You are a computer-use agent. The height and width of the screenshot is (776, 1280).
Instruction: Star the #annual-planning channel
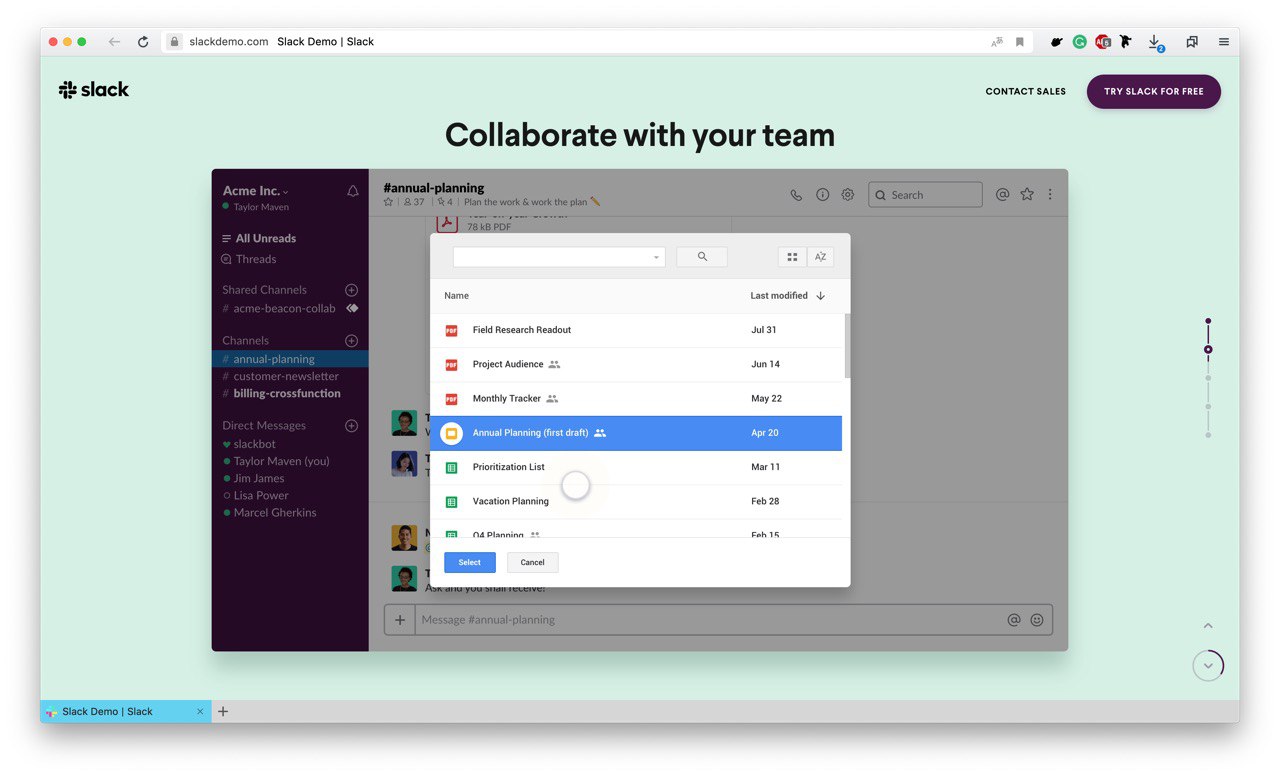click(x=389, y=202)
